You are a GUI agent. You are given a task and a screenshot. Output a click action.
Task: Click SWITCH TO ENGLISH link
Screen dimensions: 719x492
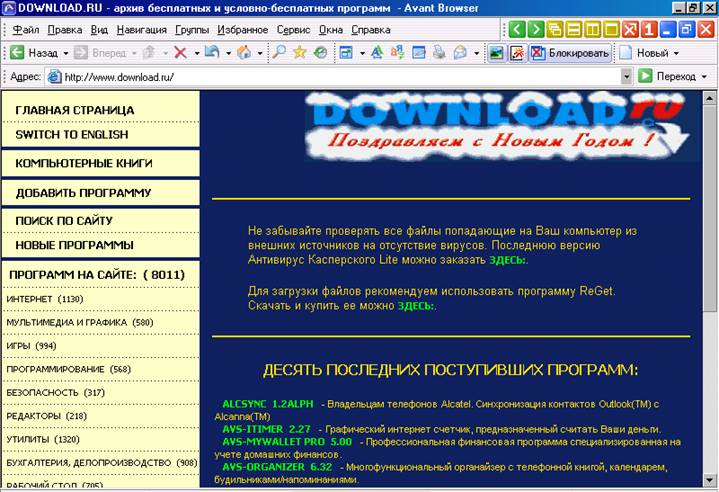tap(72, 135)
